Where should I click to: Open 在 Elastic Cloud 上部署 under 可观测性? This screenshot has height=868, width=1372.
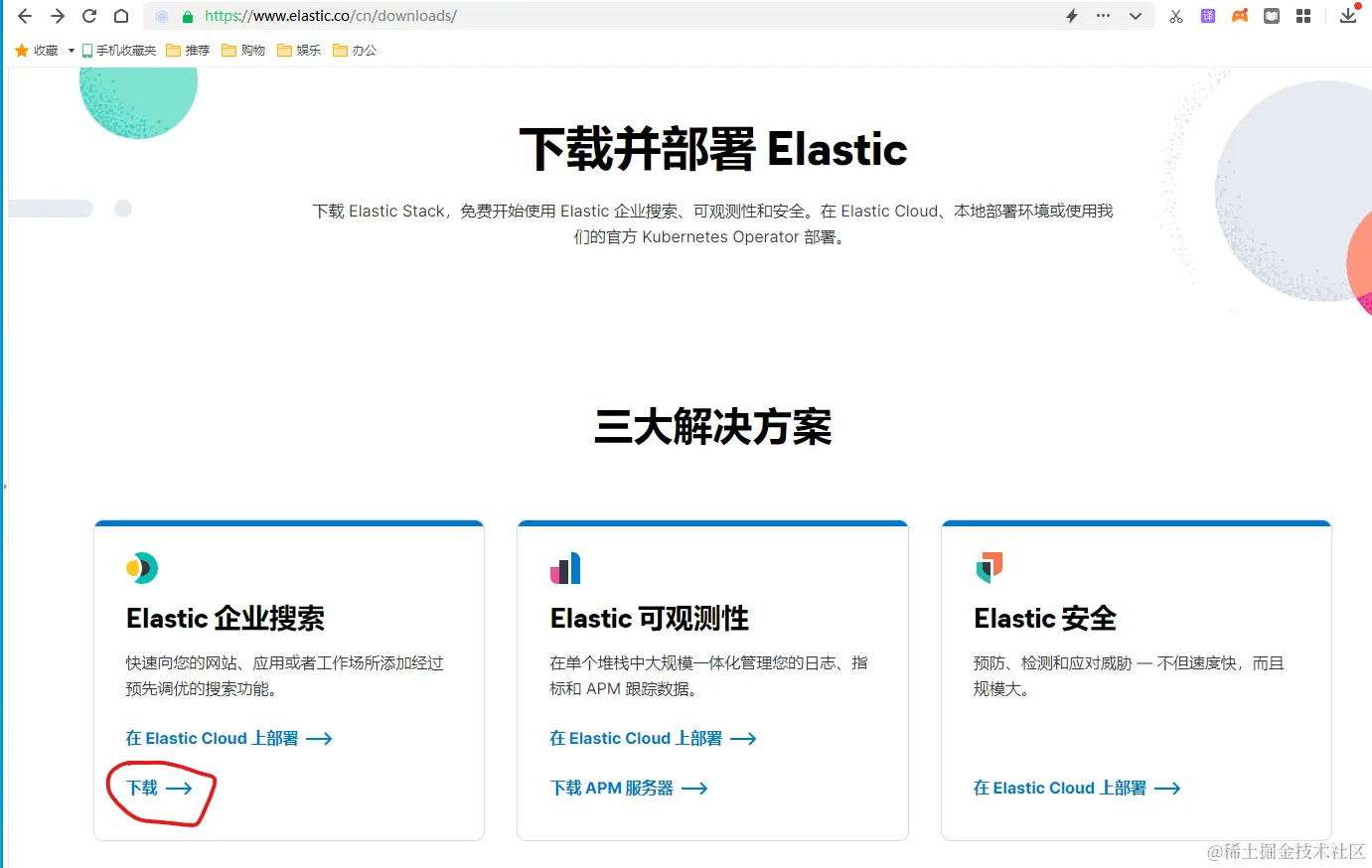(x=654, y=739)
